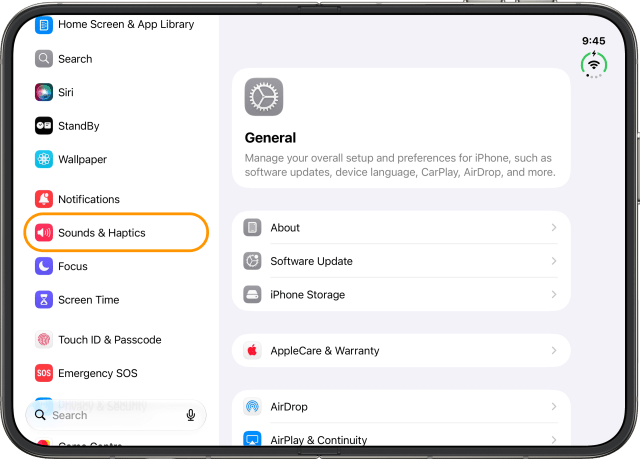Open Search settings label in sidebar
Screen dimensions: 640x459
[75, 59]
